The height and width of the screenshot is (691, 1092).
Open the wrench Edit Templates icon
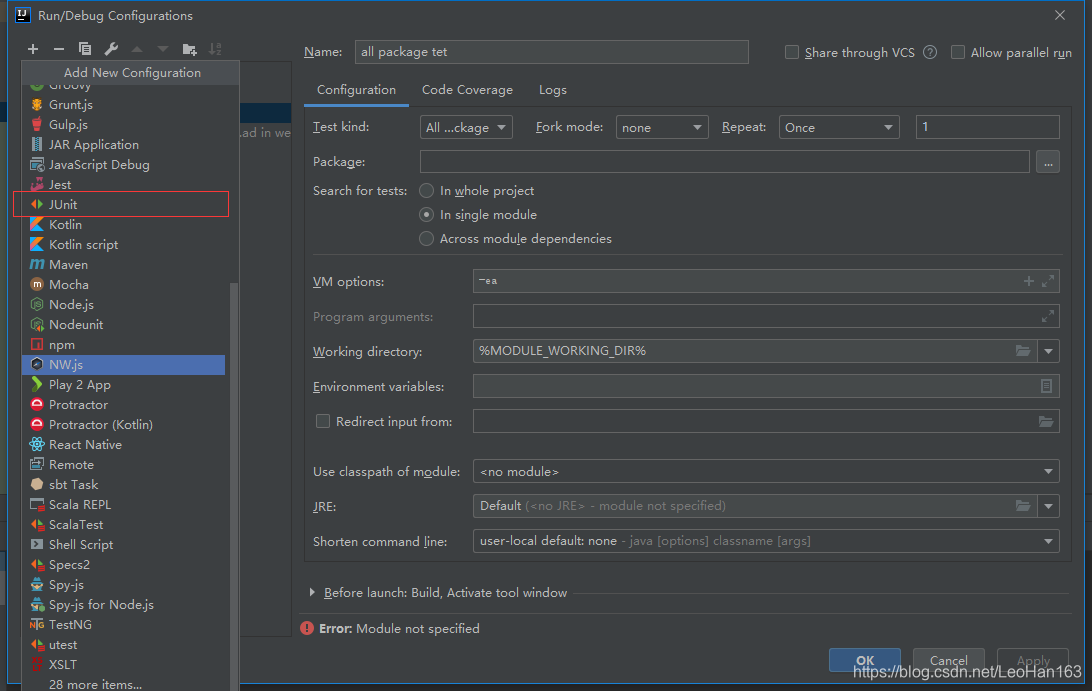click(x=111, y=49)
